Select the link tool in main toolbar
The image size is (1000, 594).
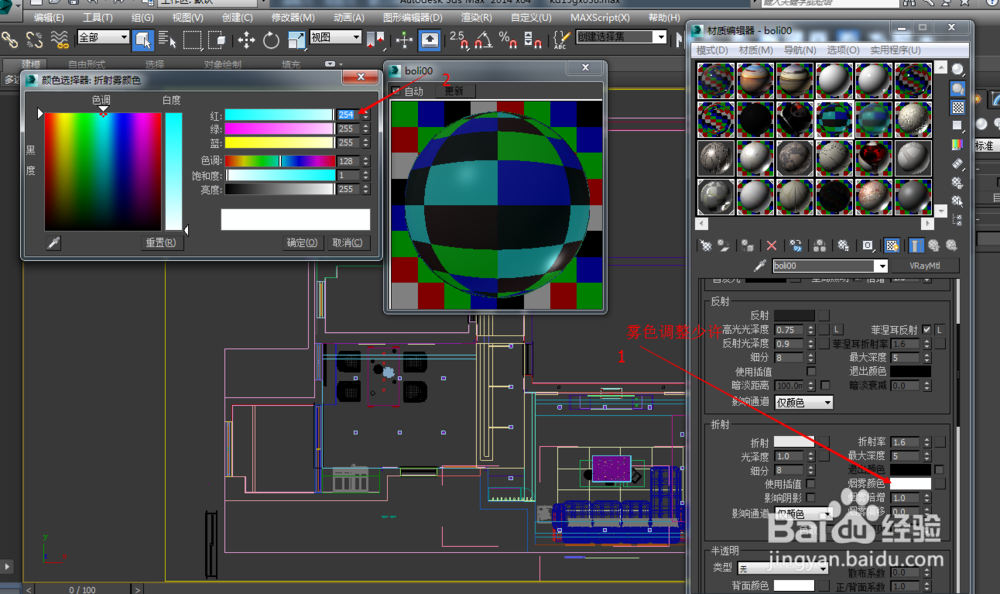click(10, 40)
